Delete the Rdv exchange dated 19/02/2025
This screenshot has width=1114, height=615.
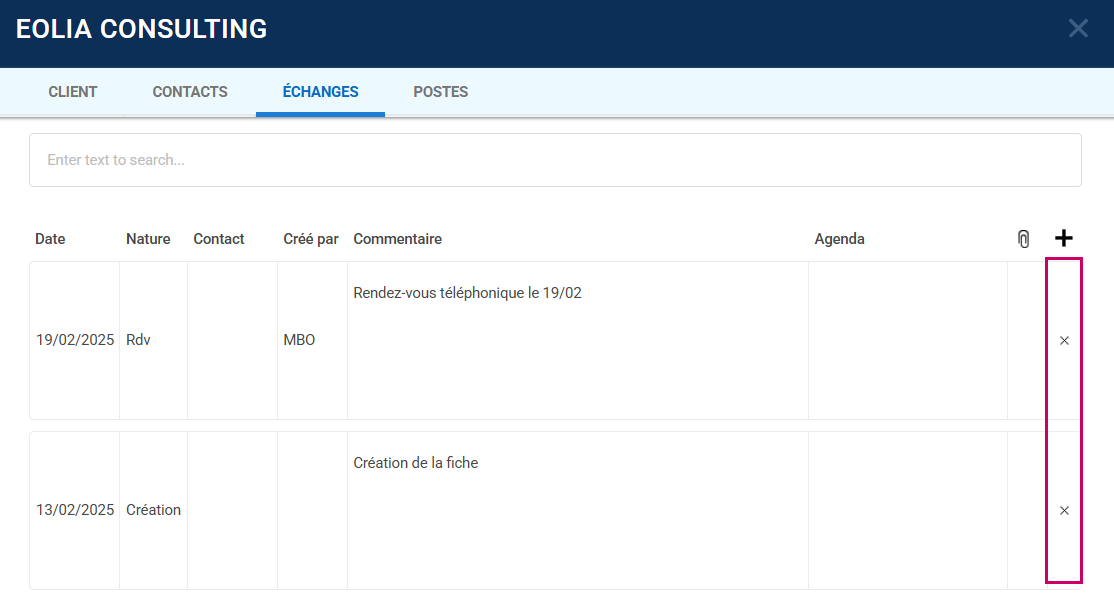click(x=1064, y=341)
